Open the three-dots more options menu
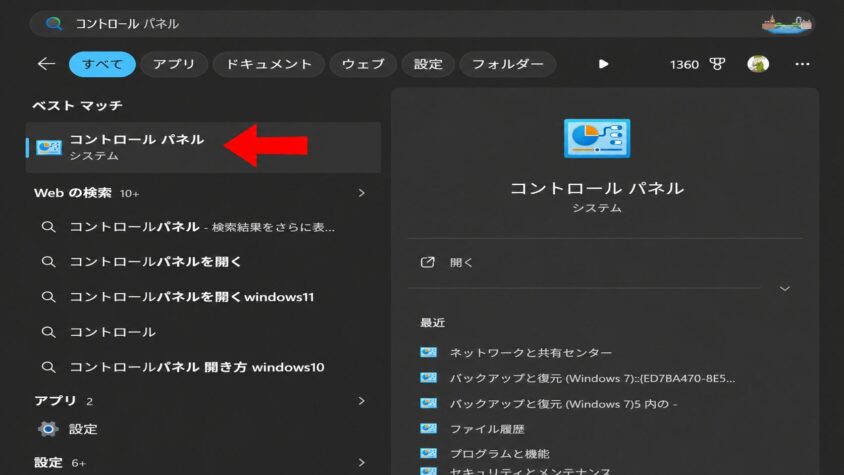 click(x=802, y=64)
